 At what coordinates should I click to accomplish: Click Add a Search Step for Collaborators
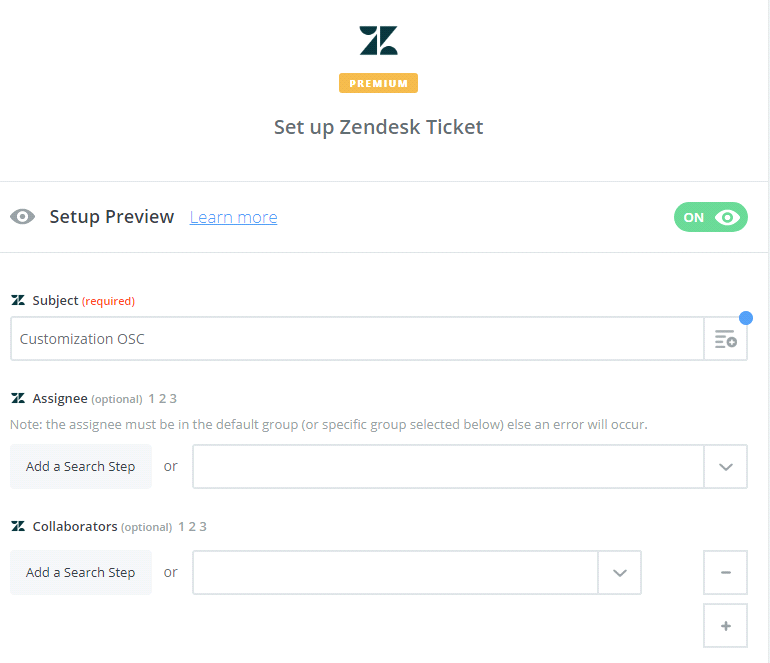81,573
